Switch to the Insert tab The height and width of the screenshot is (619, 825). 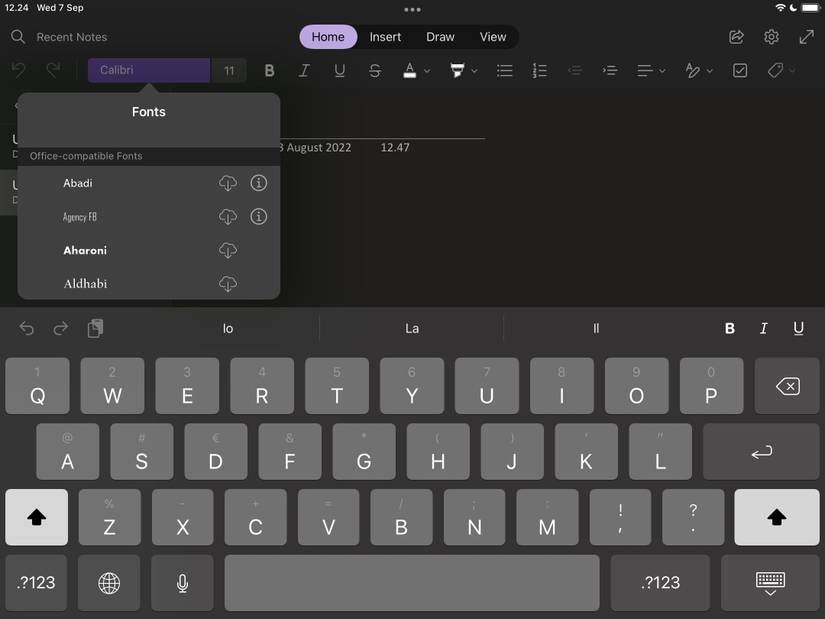[385, 36]
